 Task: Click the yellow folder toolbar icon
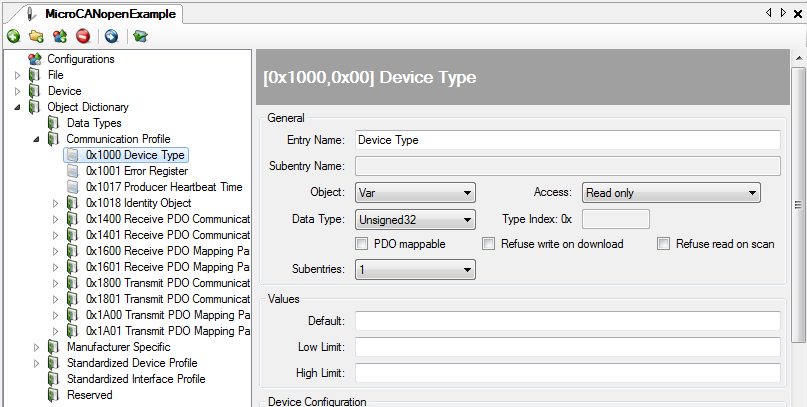tap(36, 36)
